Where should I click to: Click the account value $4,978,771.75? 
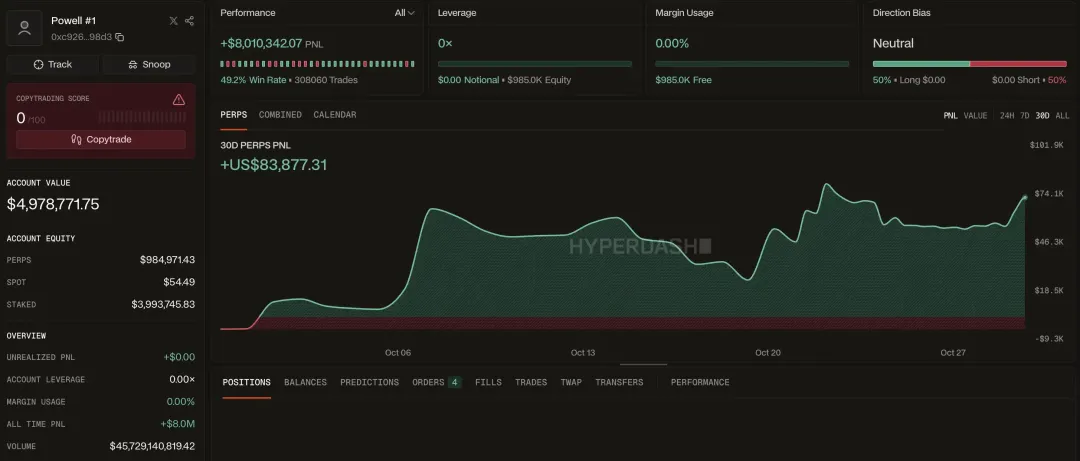(53, 204)
